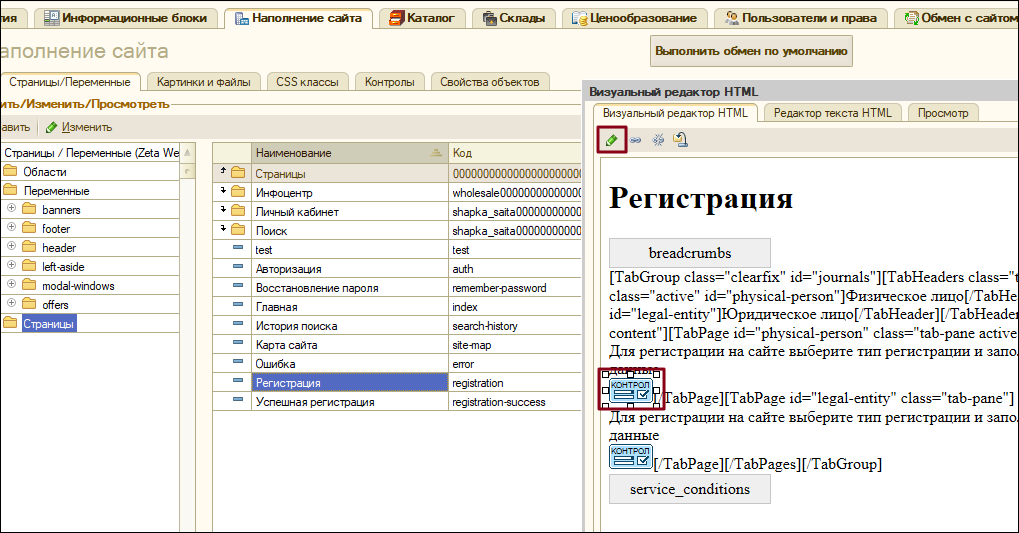Viewport: 1019px width, 533px height.
Task: Click the tree panel scrollbar up arrow
Action: click(x=187, y=153)
